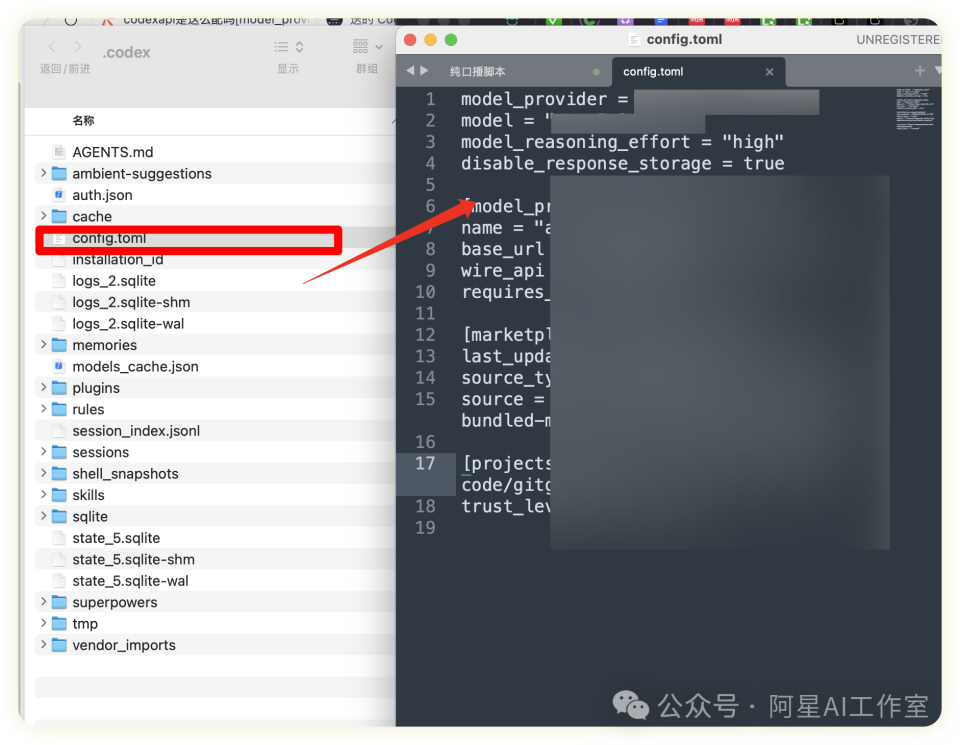Expand the ambient-suggestions folder
This screenshot has height=745, width=960.
[43, 173]
